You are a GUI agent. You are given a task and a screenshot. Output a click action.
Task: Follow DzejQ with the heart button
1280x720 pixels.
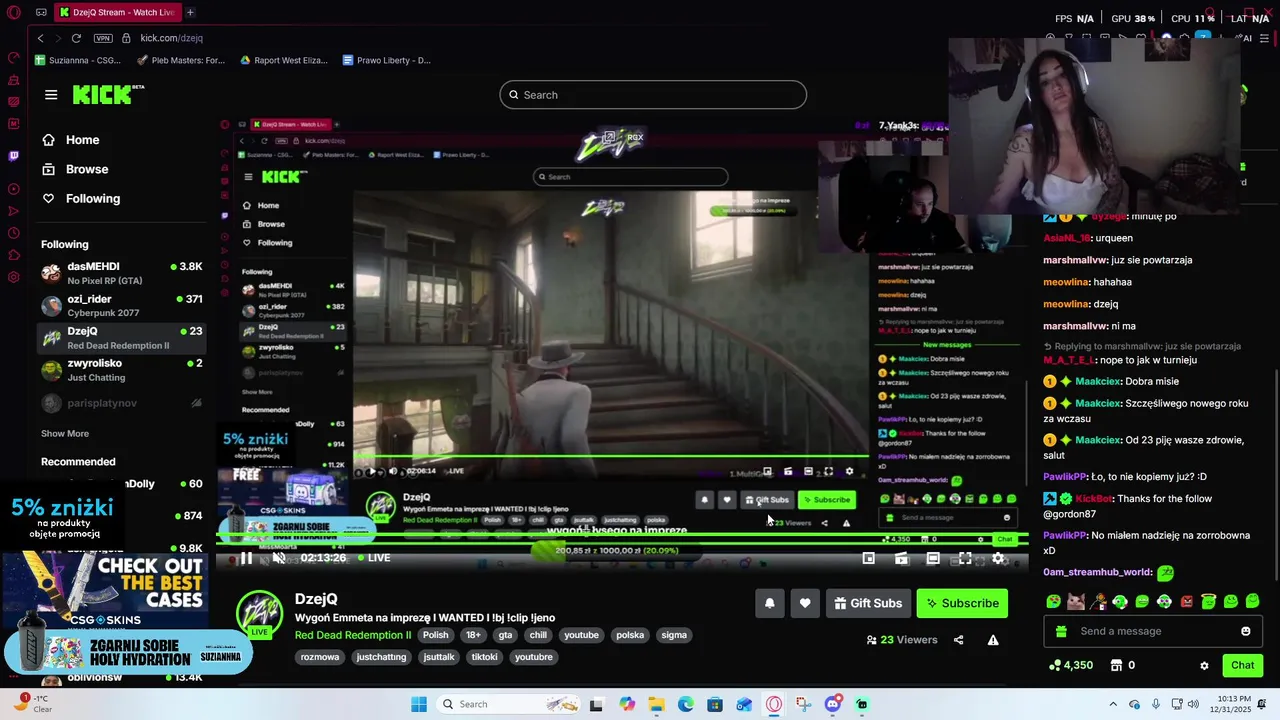point(805,603)
